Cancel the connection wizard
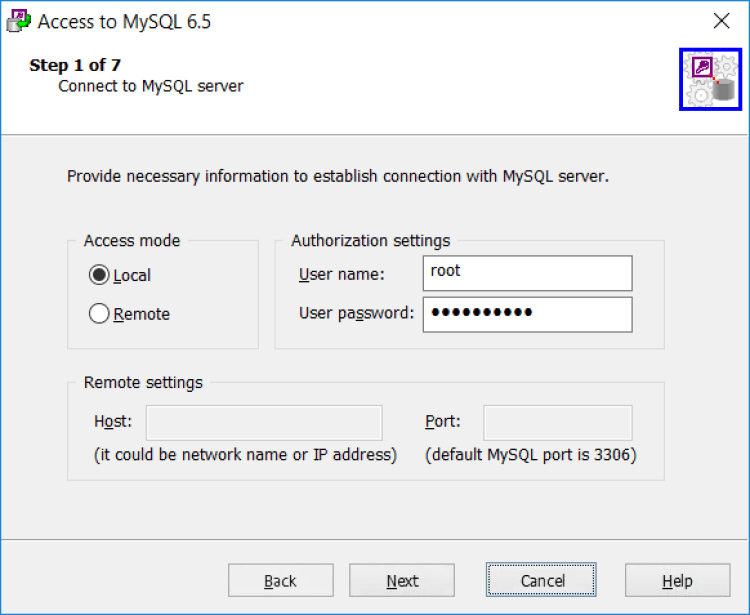Screen dimensions: 750x615 point(542,581)
